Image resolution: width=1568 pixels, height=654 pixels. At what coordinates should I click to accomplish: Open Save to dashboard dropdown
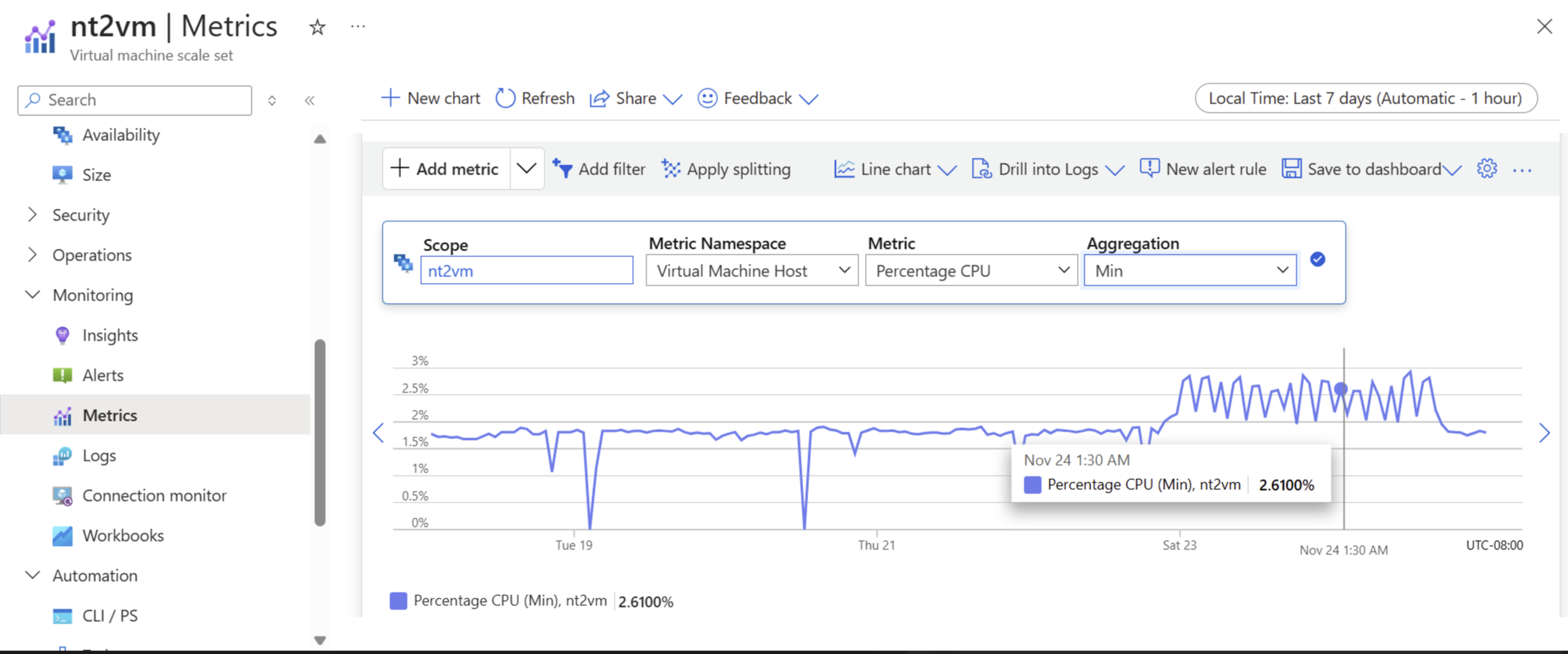point(1372,169)
